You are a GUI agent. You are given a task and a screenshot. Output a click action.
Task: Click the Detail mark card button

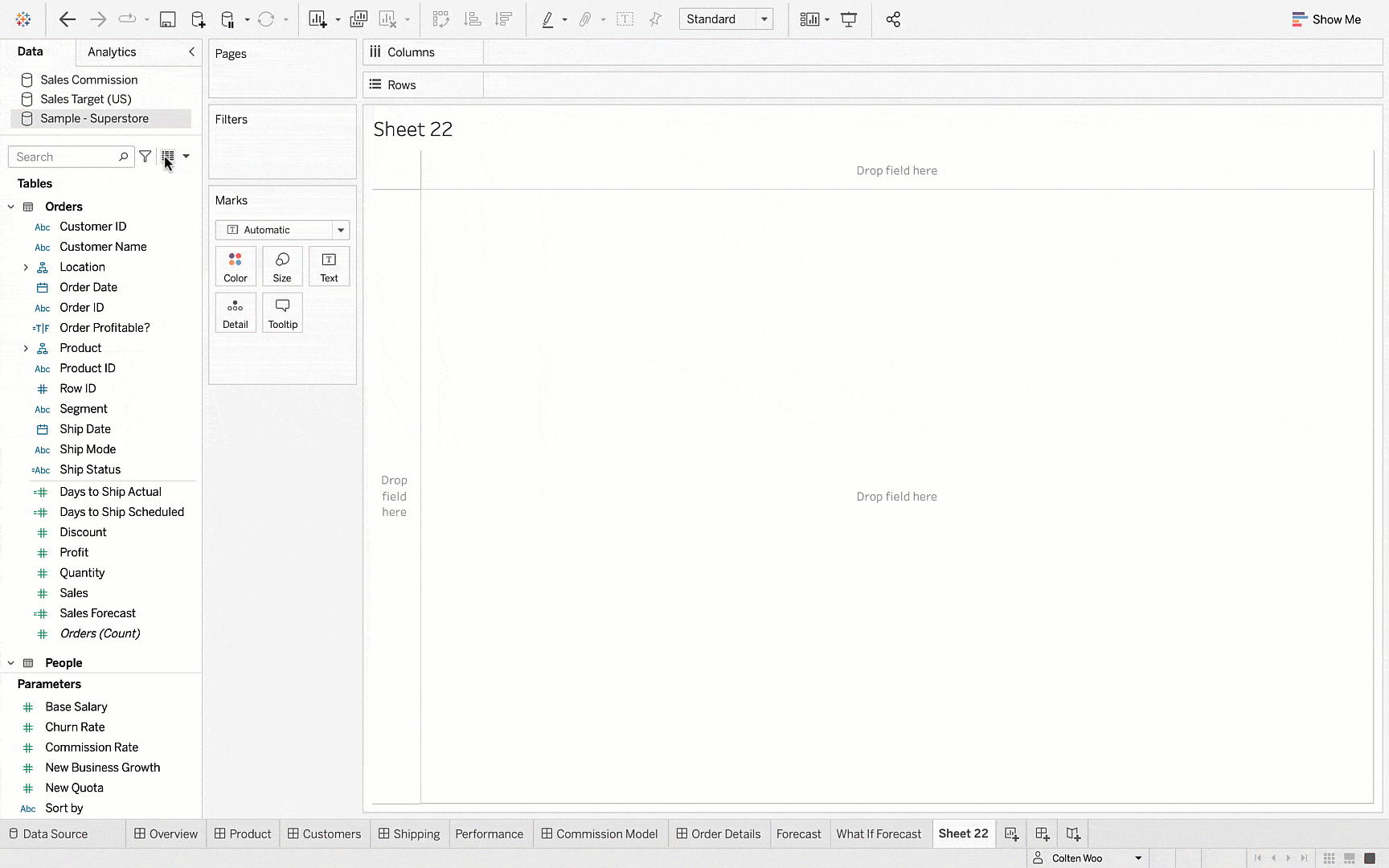236,313
